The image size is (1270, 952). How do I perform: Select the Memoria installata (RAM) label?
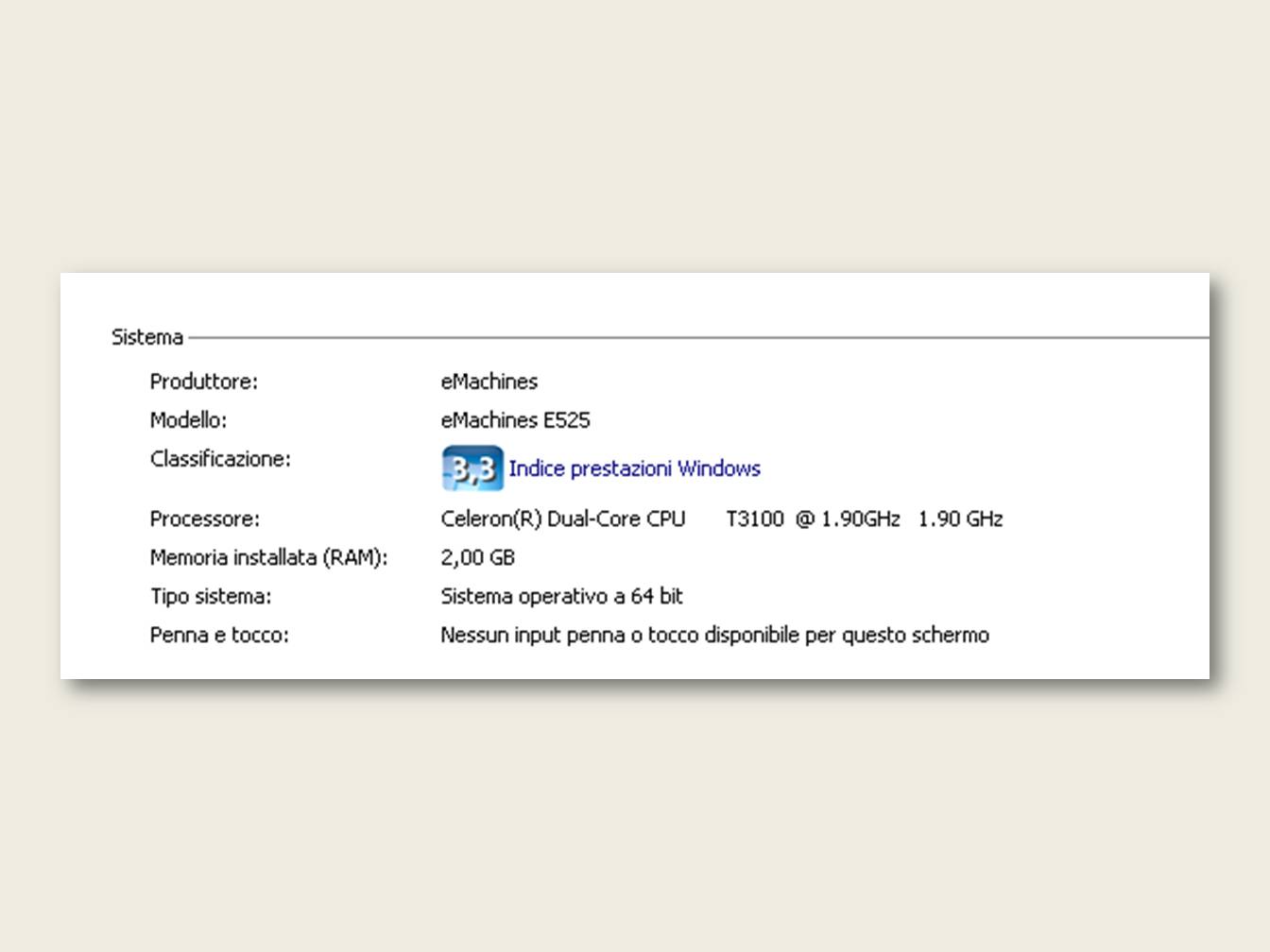click(x=268, y=558)
